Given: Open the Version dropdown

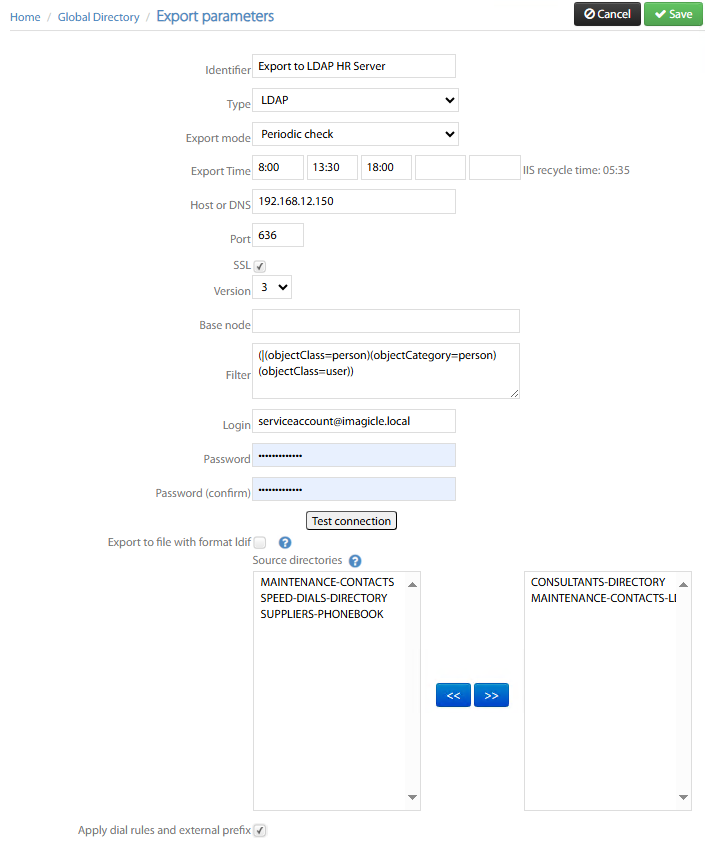Looking at the screenshot, I should pyautogui.click(x=272, y=288).
